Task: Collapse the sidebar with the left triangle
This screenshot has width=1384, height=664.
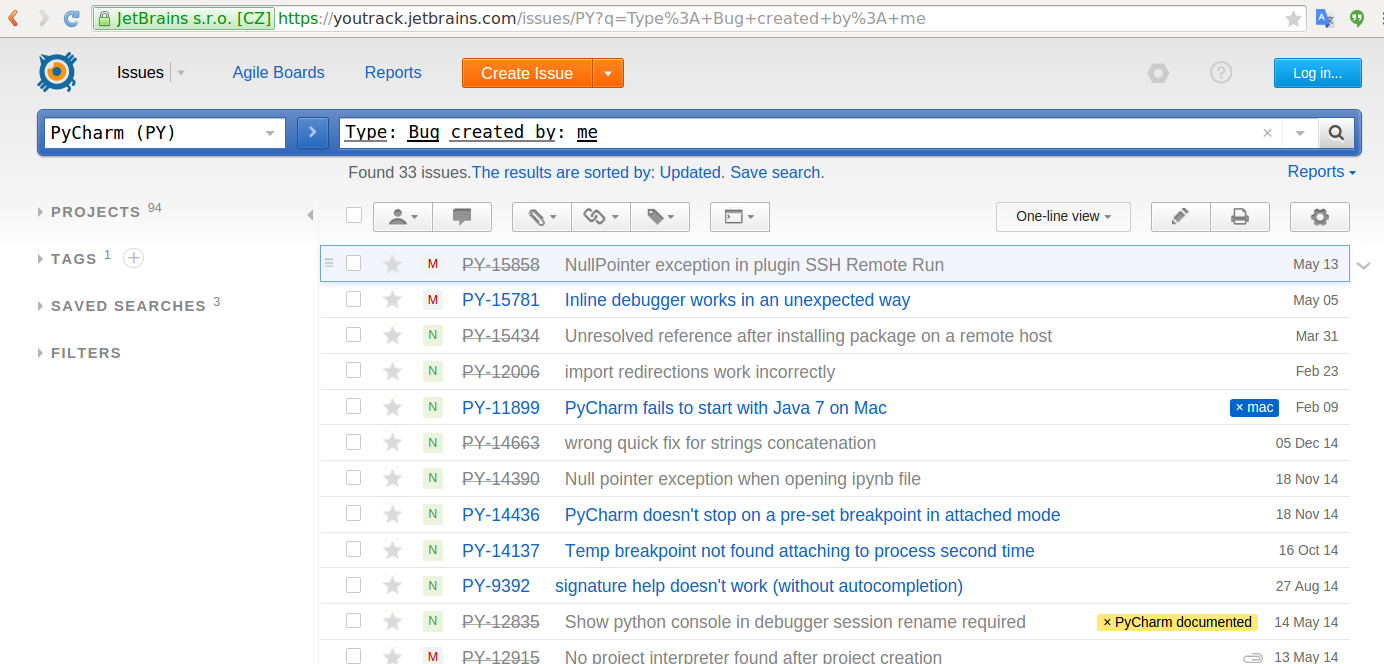Action: [310, 215]
